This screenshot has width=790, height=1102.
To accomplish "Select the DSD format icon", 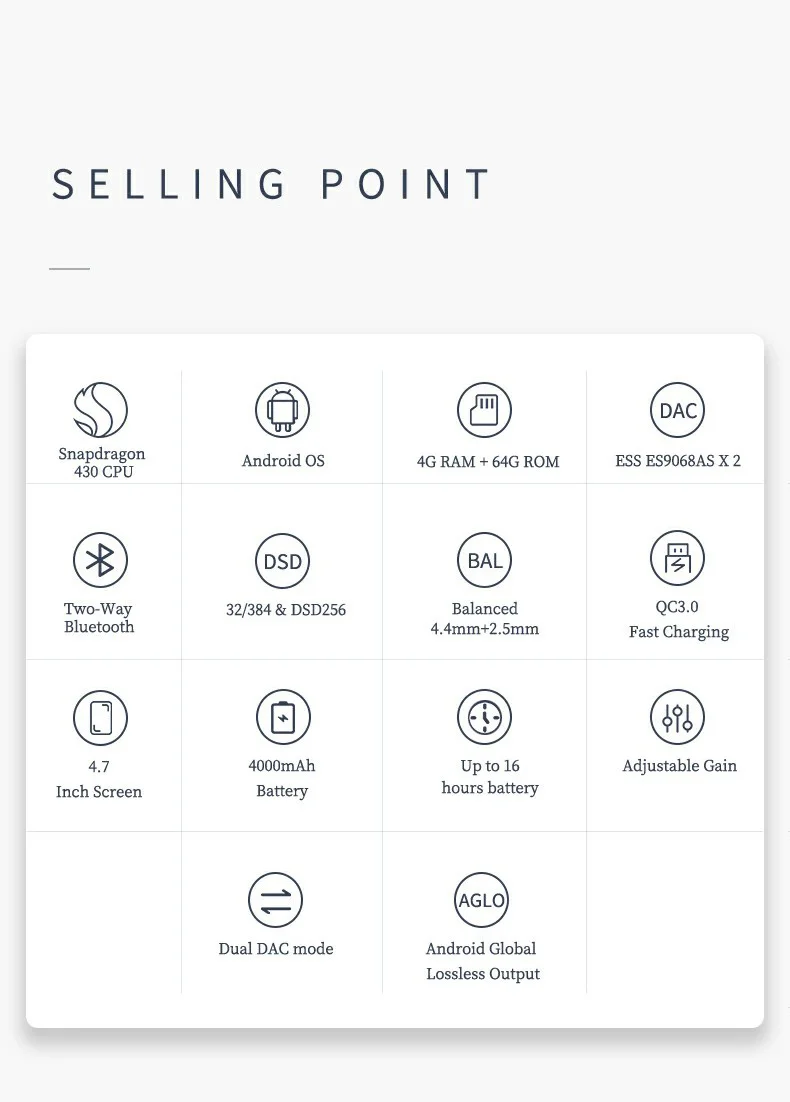I will pyautogui.click(x=283, y=561).
